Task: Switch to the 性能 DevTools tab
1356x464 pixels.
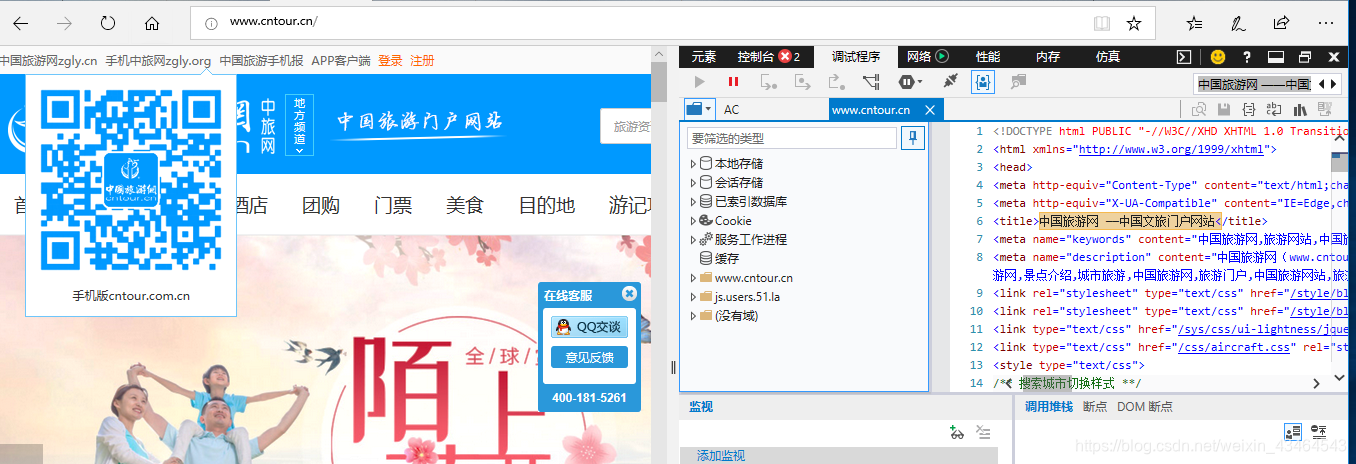Action: [988, 57]
